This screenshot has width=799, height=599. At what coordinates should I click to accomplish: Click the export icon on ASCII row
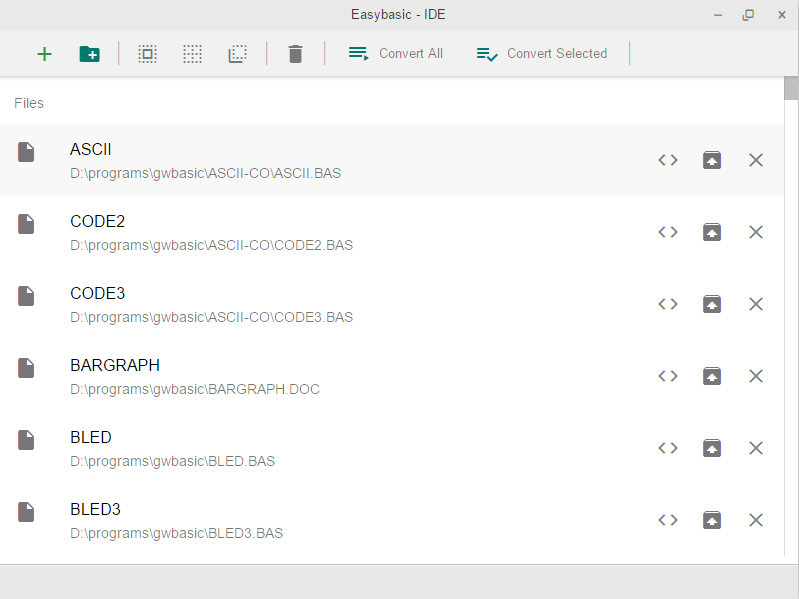[712, 160]
